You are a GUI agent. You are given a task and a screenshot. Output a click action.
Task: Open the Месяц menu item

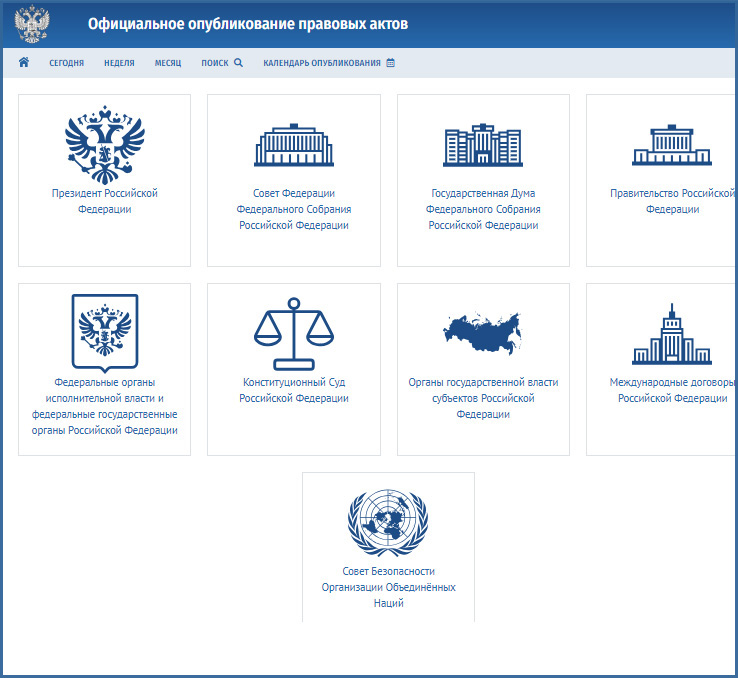pyautogui.click(x=168, y=63)
